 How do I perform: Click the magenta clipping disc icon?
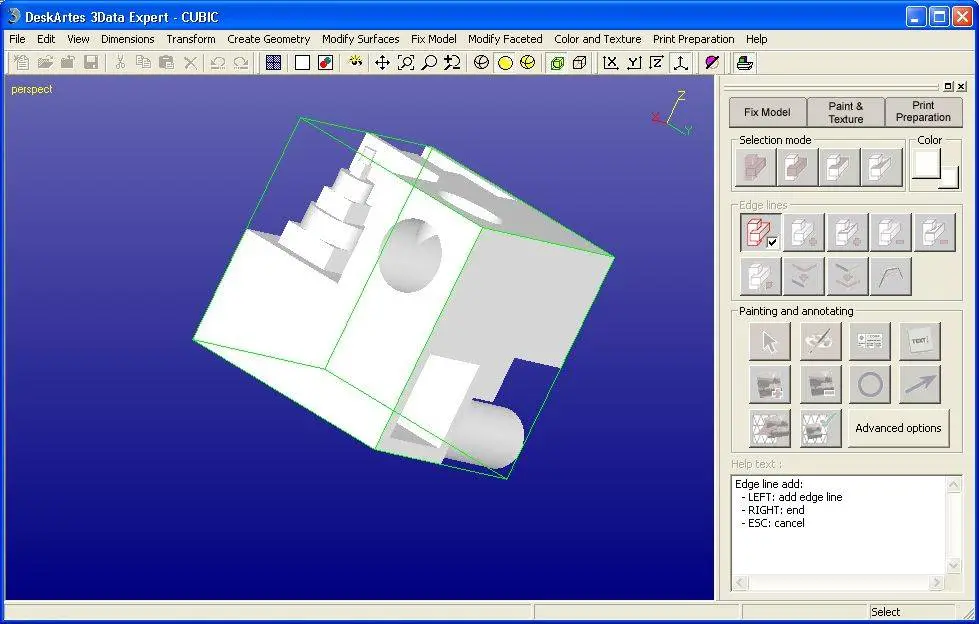711,62
